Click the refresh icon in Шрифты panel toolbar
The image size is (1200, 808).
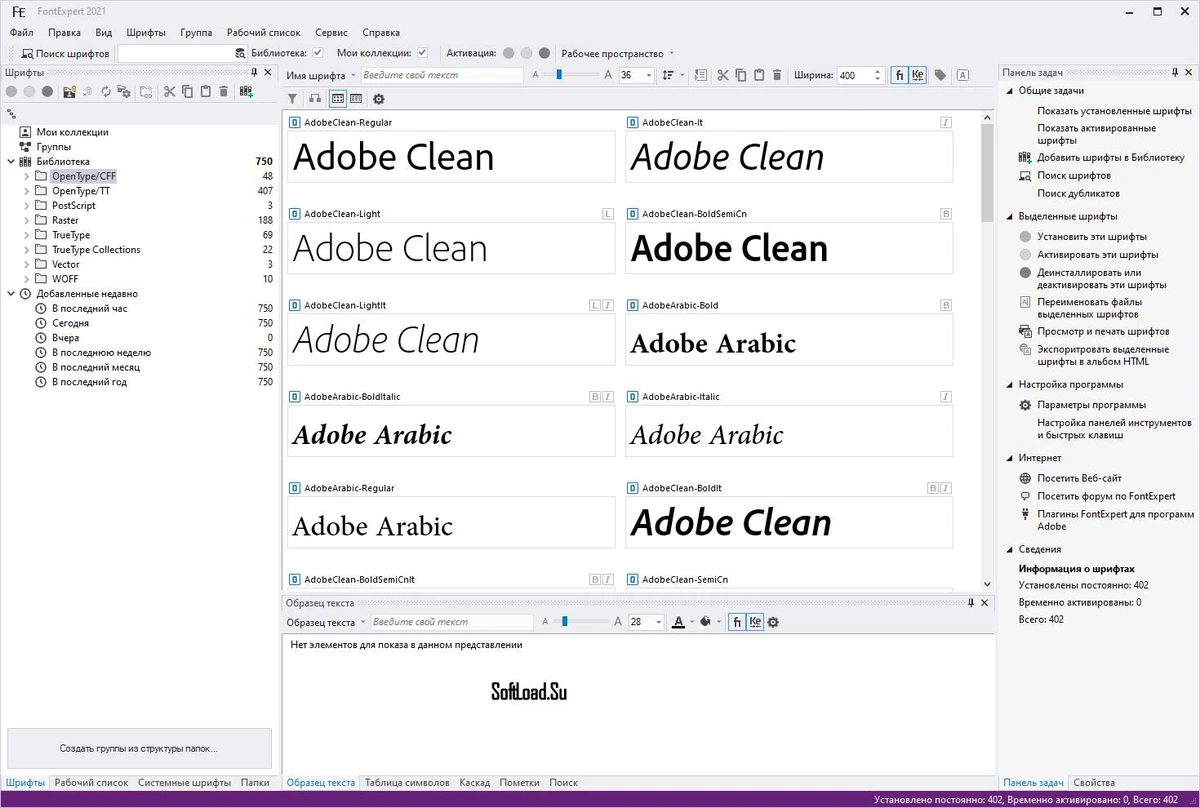tap(105, 91)
